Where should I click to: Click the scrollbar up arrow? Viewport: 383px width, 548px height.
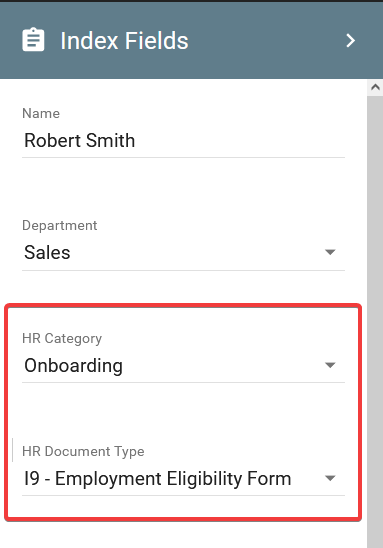[375, 87]
